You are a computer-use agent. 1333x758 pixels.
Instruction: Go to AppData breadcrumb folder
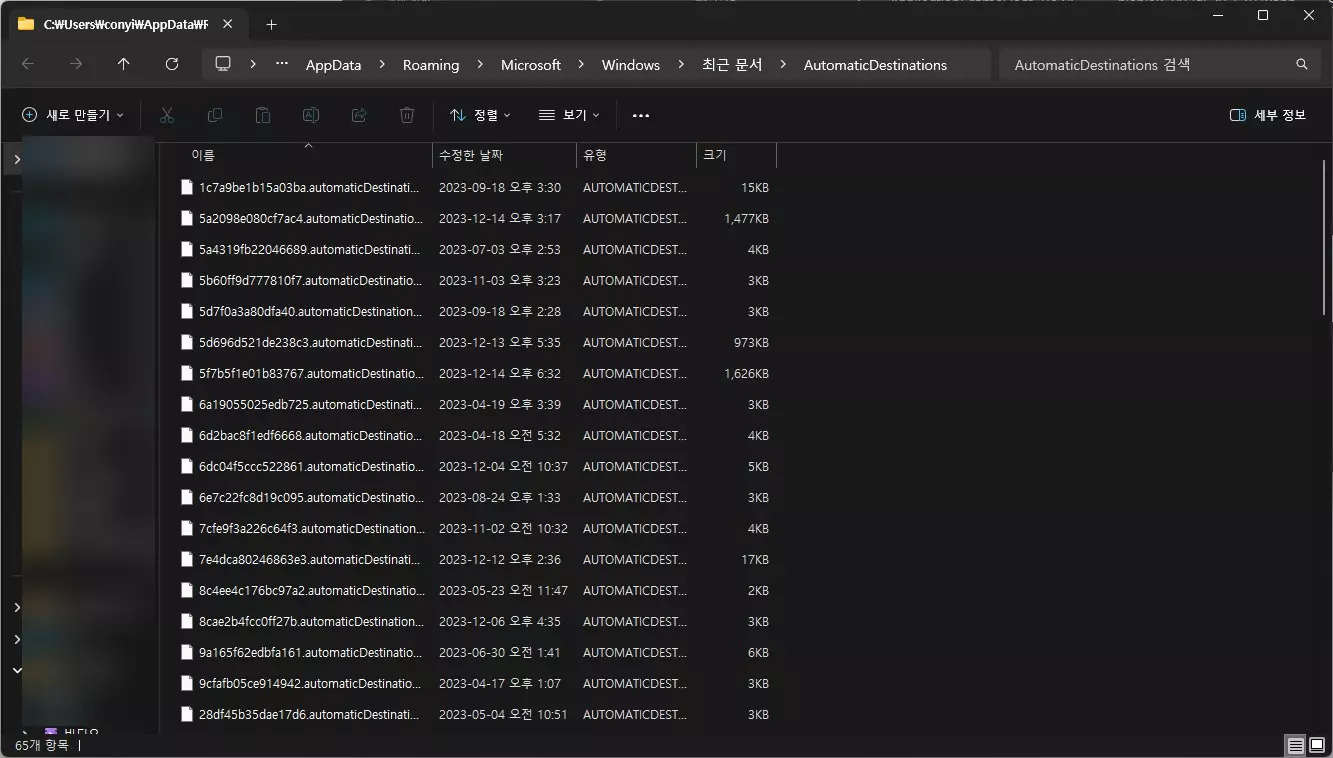click(x=333, y=65)
